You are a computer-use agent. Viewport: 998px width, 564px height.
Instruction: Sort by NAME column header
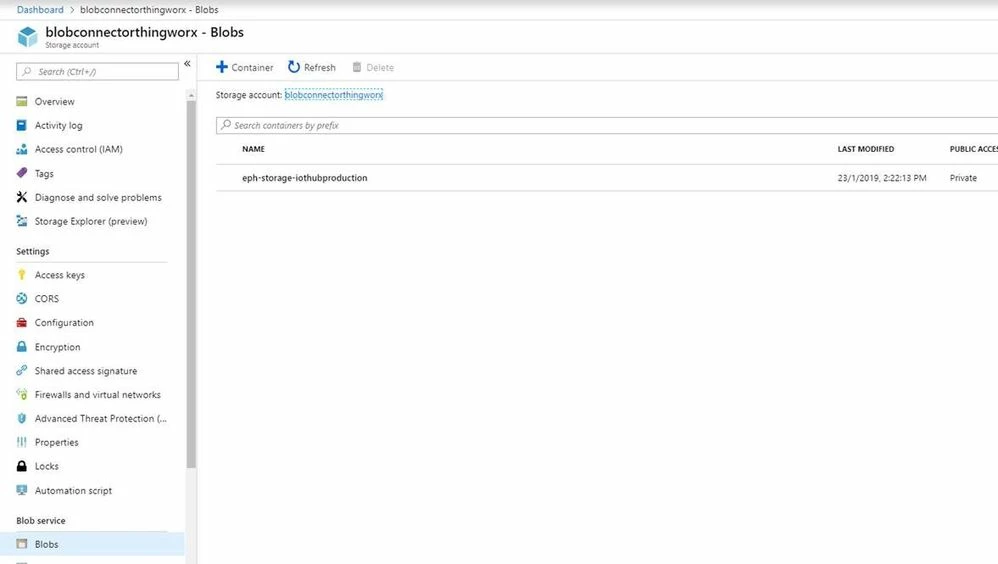tap(253, 149)
